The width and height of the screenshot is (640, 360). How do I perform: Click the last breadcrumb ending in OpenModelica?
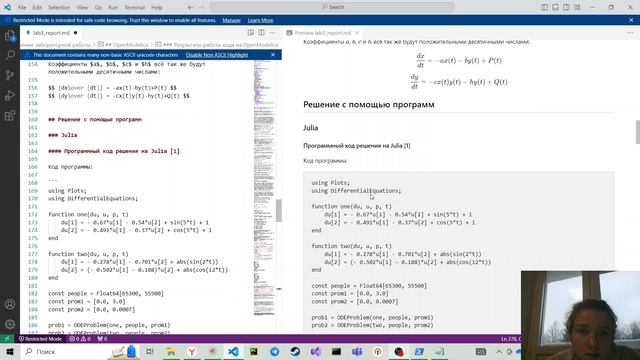[217, 44]
